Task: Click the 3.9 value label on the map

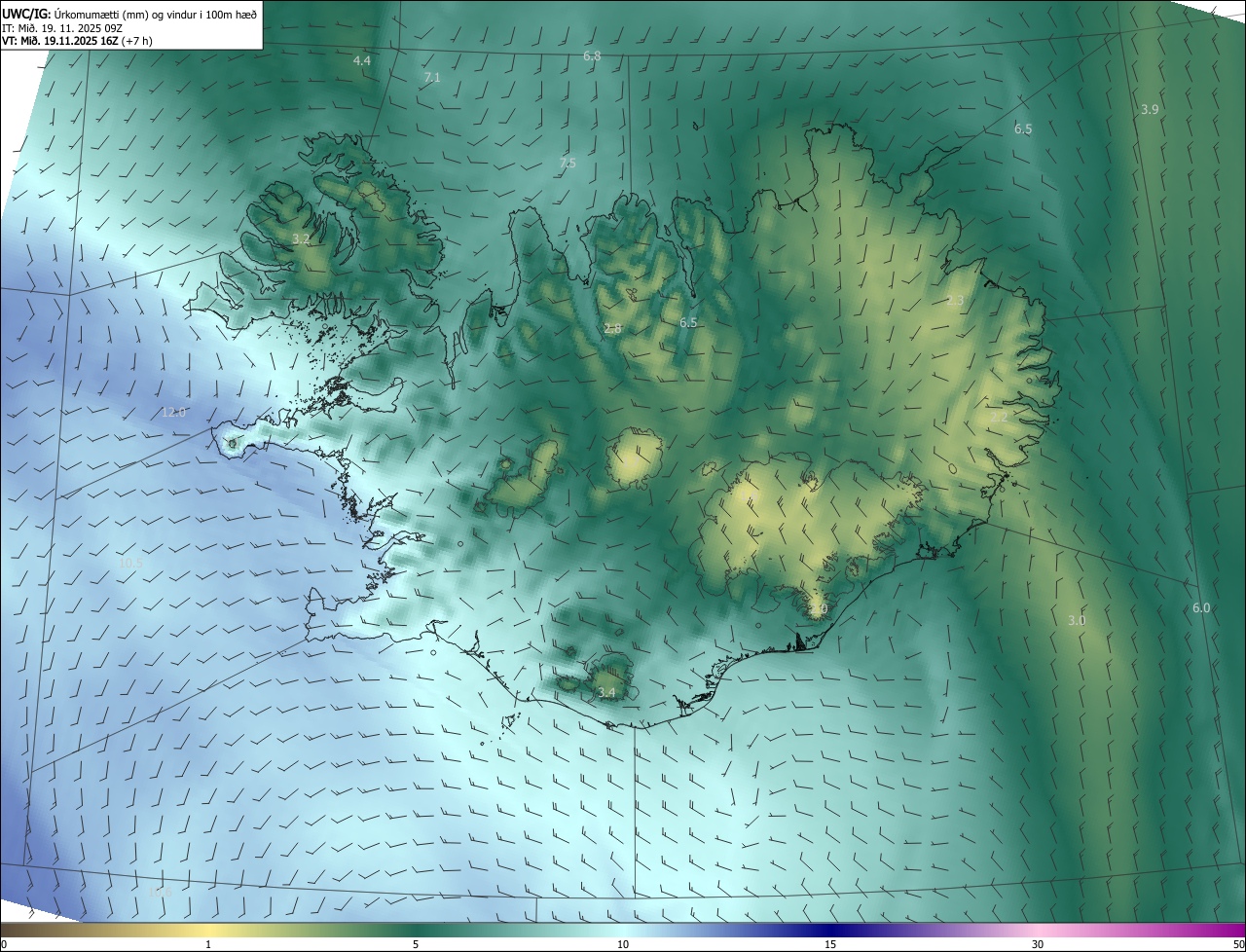Action: (x=1150, y=110)
